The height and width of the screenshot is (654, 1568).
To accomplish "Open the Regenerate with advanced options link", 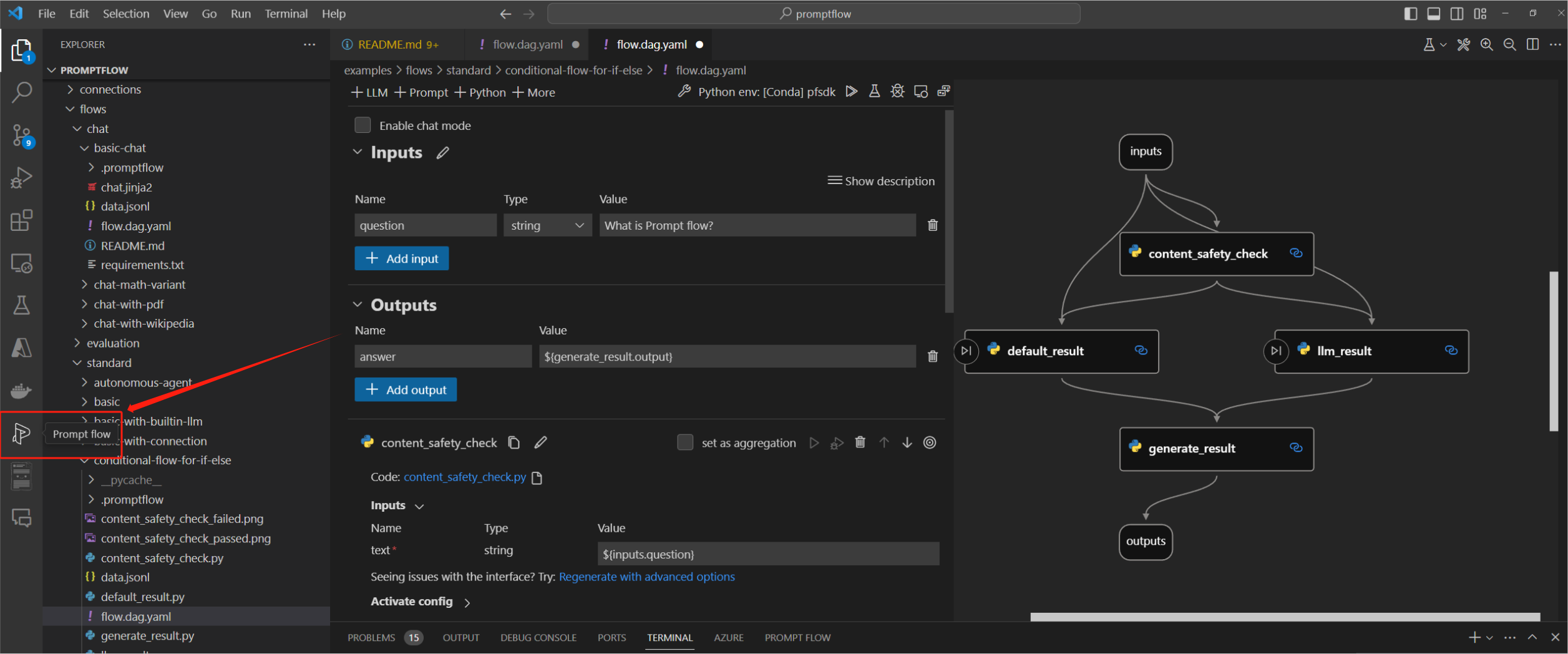I will 646,577.
